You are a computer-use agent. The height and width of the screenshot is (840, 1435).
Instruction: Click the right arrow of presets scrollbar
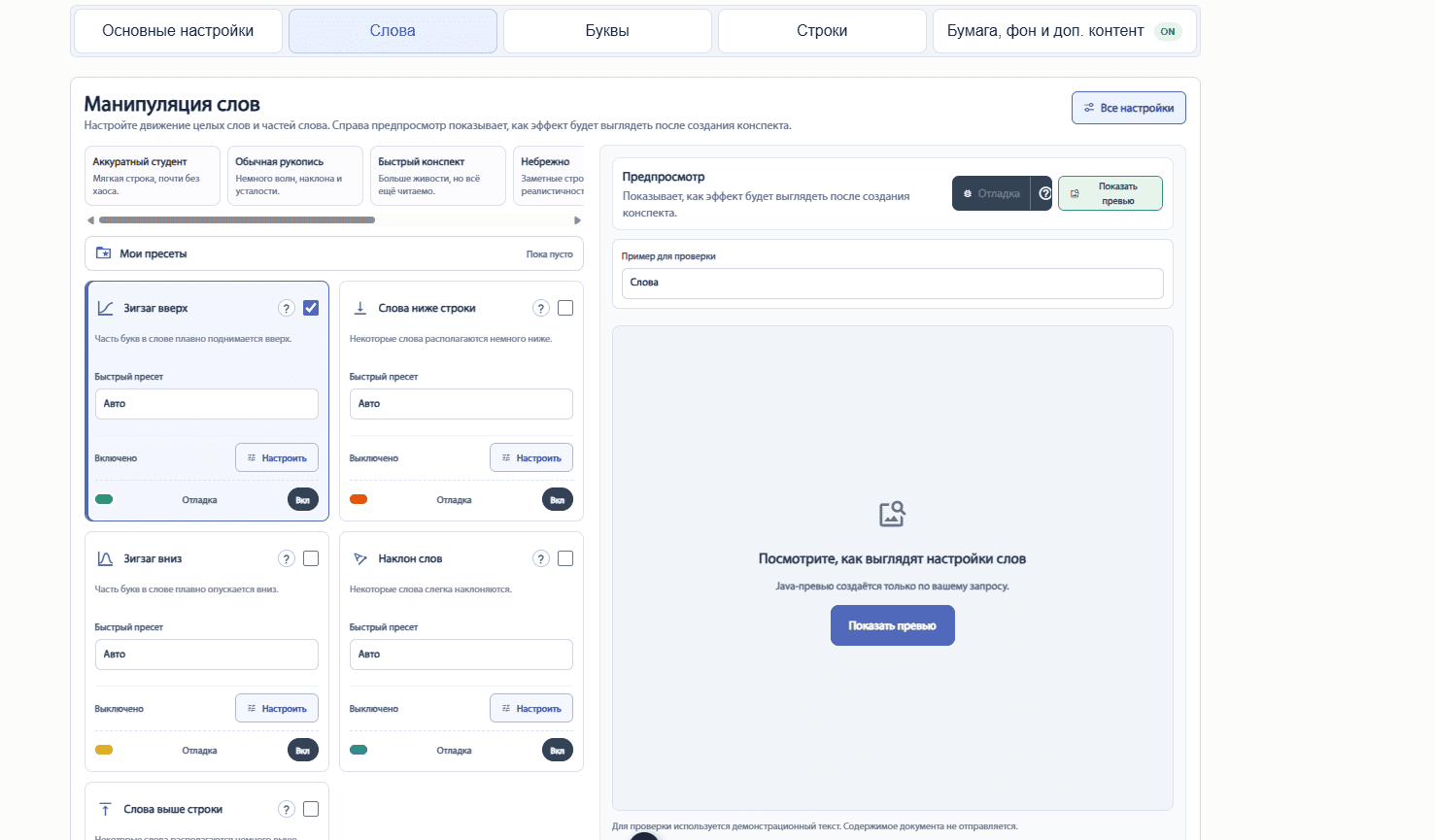tap(577, 220)
